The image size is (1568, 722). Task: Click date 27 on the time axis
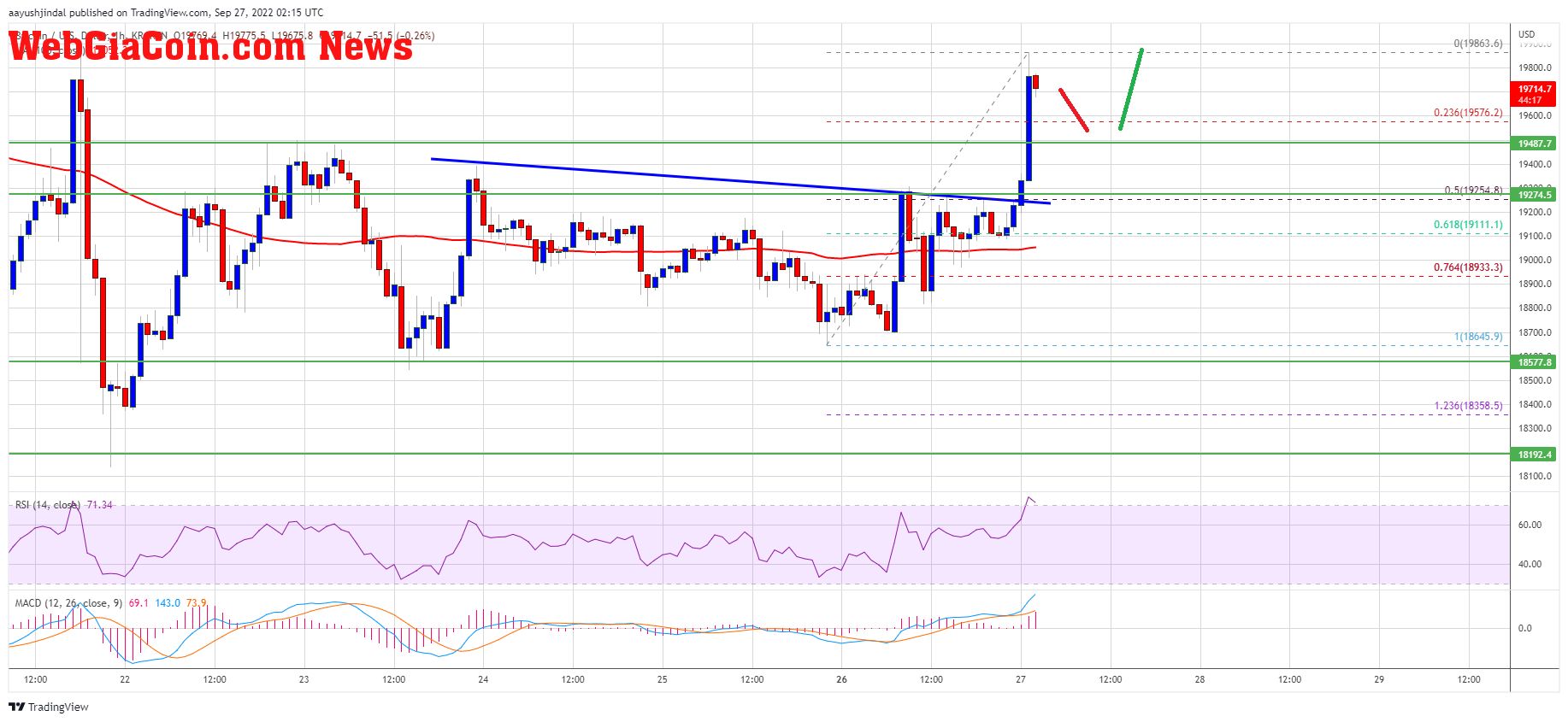click(x=1021, y=680)
